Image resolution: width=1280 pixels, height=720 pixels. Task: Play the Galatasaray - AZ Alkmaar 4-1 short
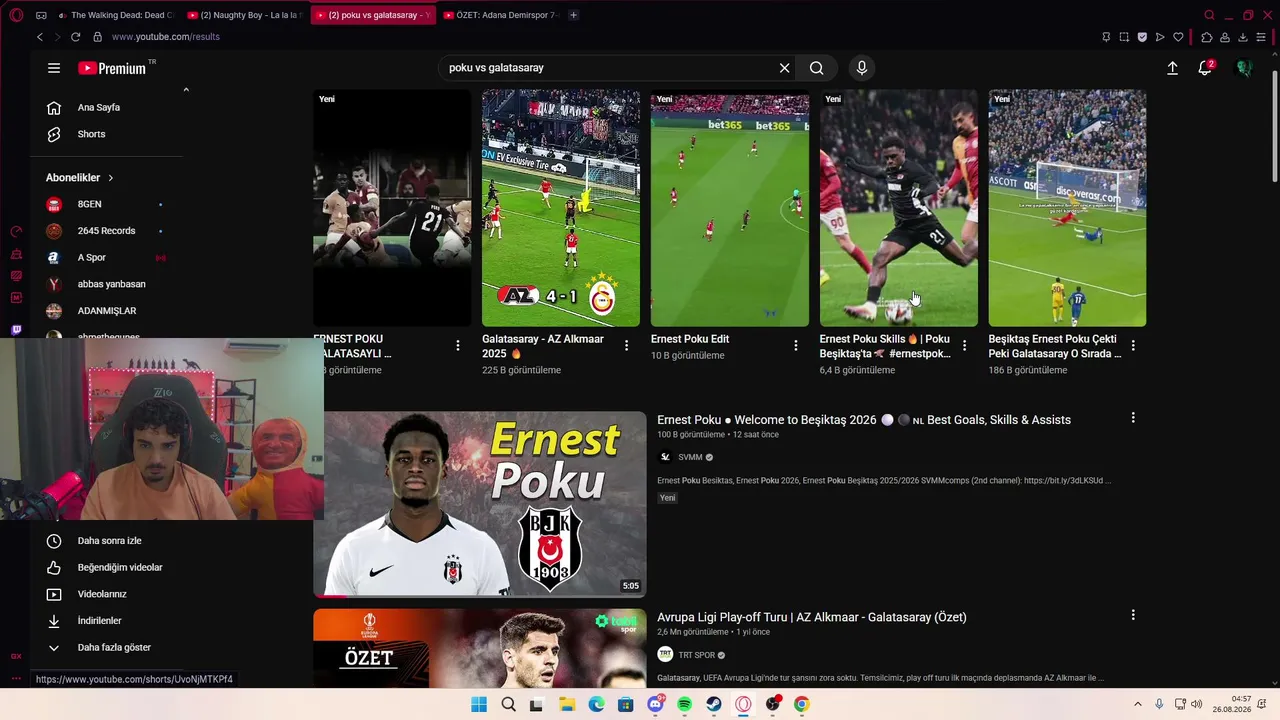coord(561,208)
